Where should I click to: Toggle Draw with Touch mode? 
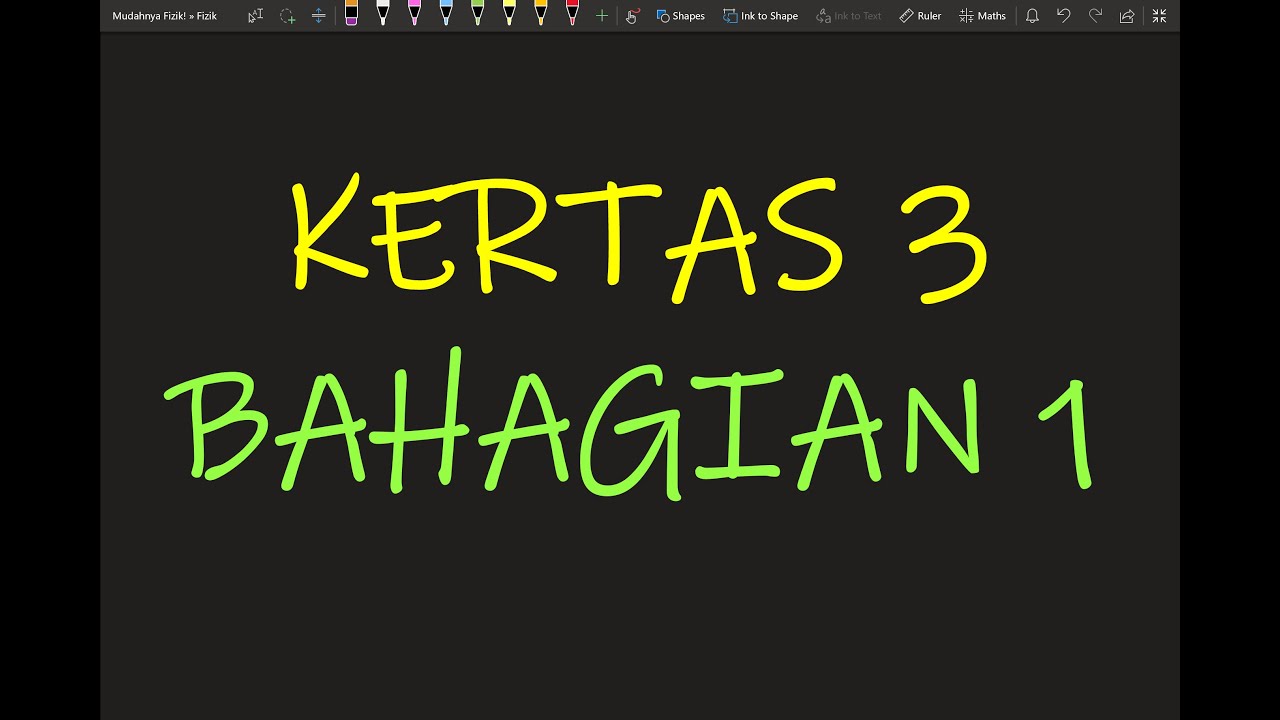click(x=632, y=15)
